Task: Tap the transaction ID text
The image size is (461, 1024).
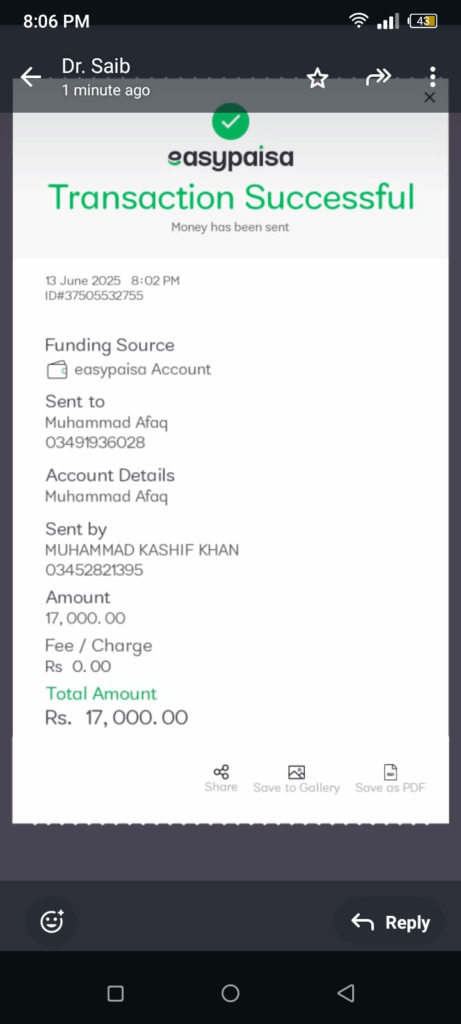Action: click(94, 296)
